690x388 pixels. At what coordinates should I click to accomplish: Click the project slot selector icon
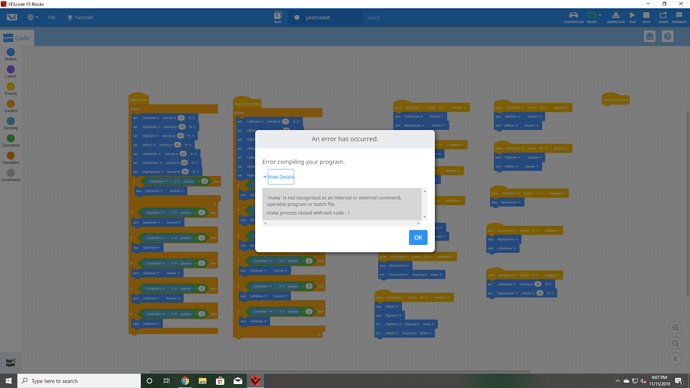coord(278,17)
